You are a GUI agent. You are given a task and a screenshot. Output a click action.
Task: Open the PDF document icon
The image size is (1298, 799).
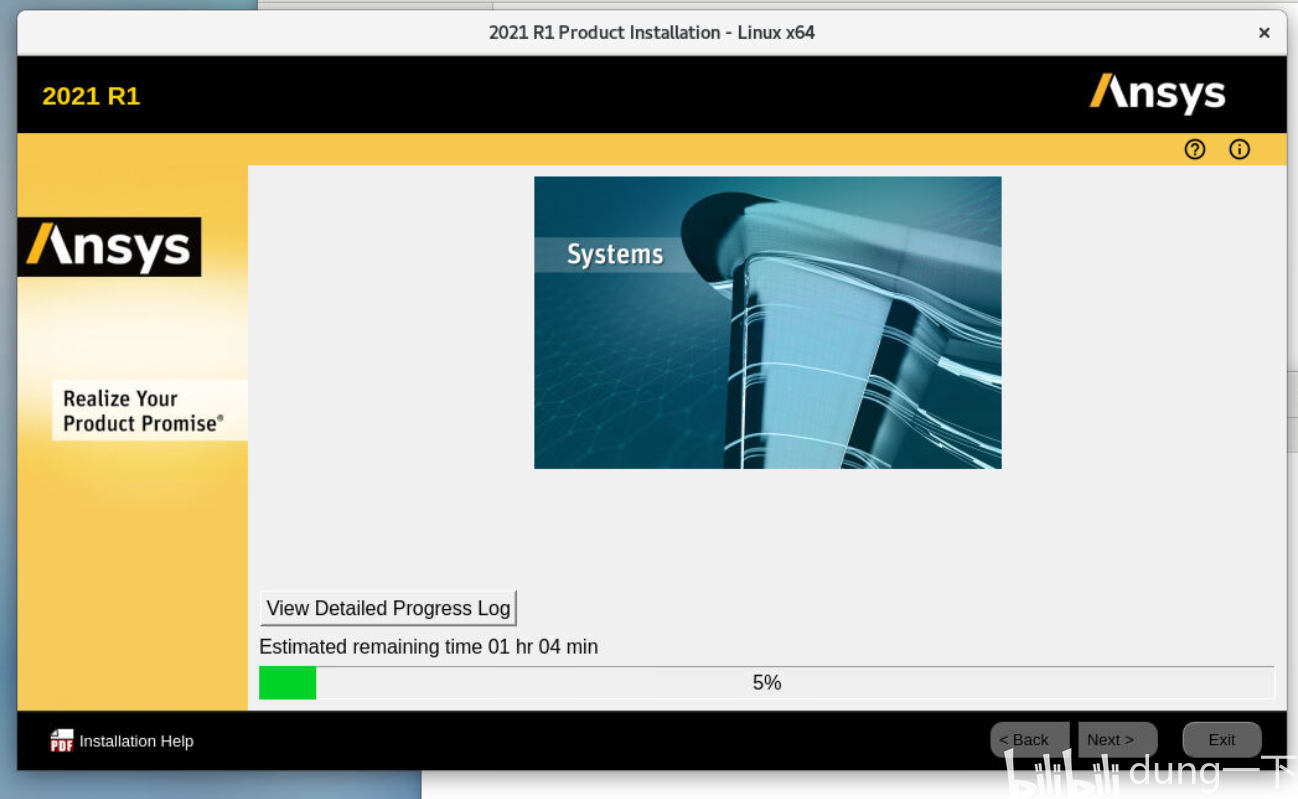pos(62,741)
